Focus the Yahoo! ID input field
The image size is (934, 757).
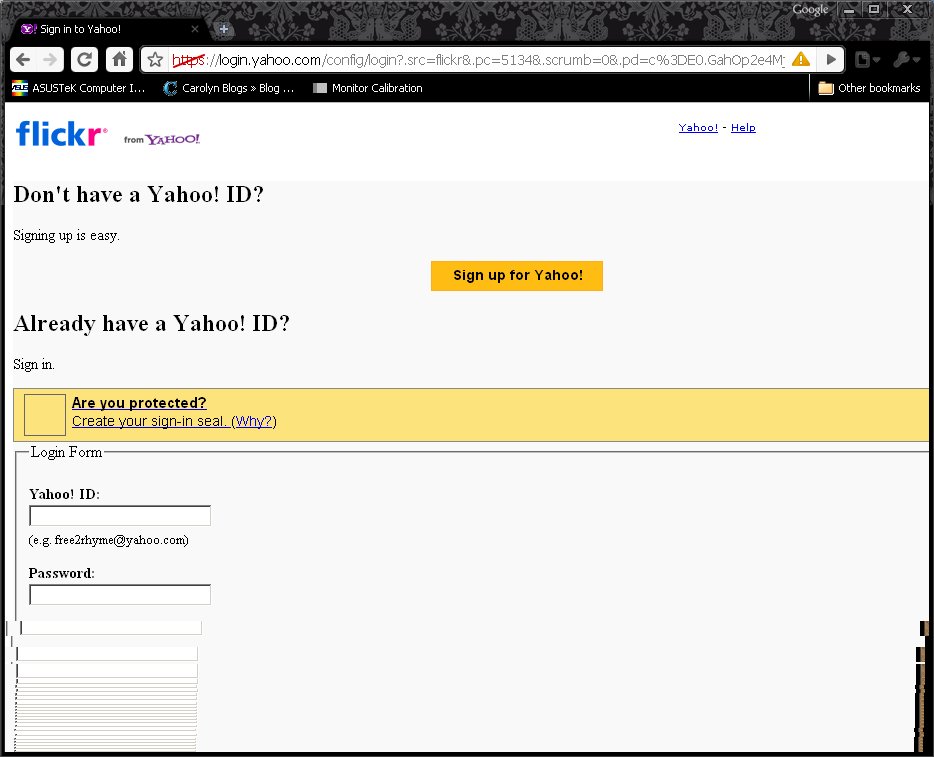tap(120, 516)
